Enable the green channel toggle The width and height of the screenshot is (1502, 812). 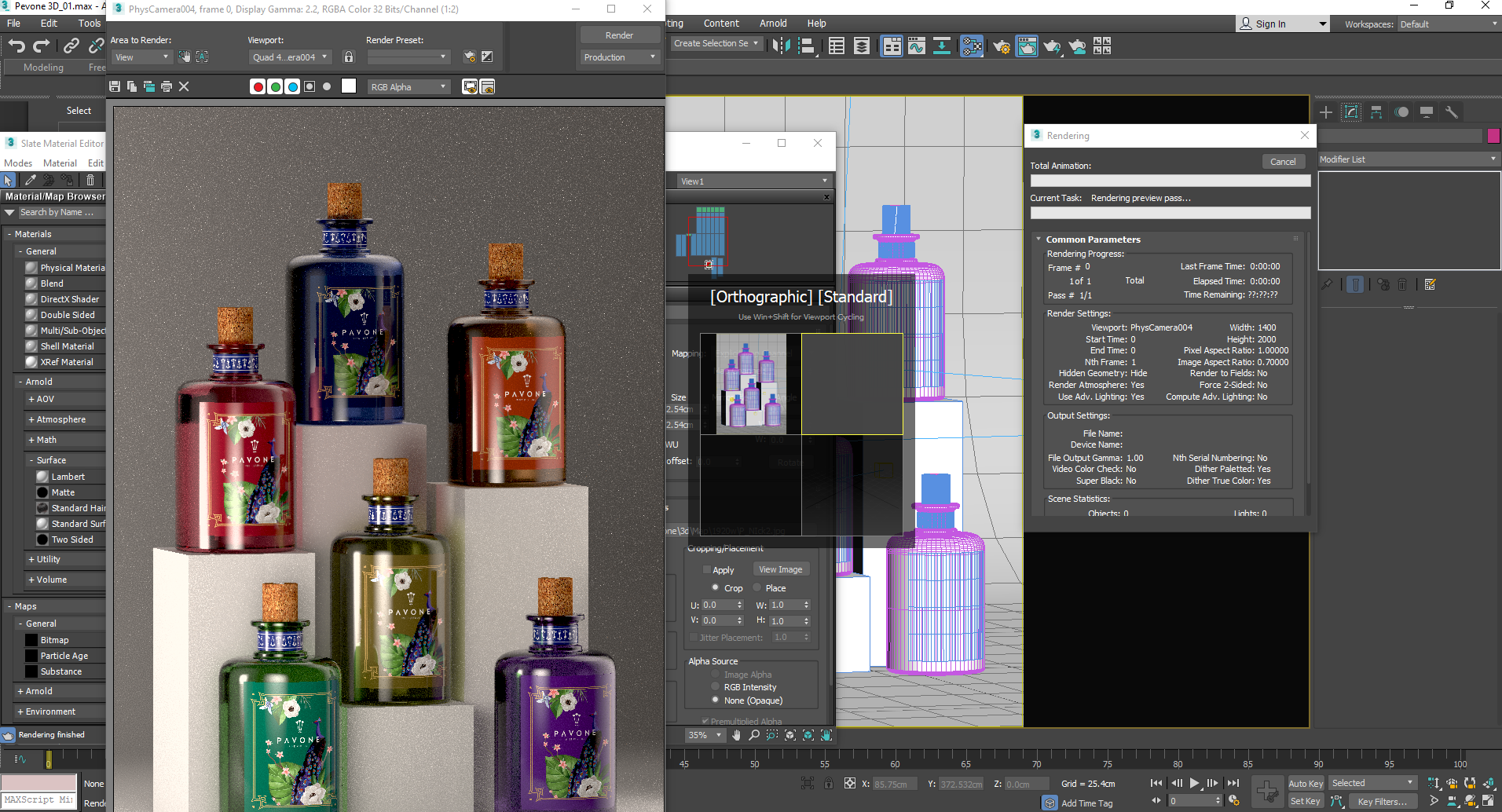pos(276,86)
